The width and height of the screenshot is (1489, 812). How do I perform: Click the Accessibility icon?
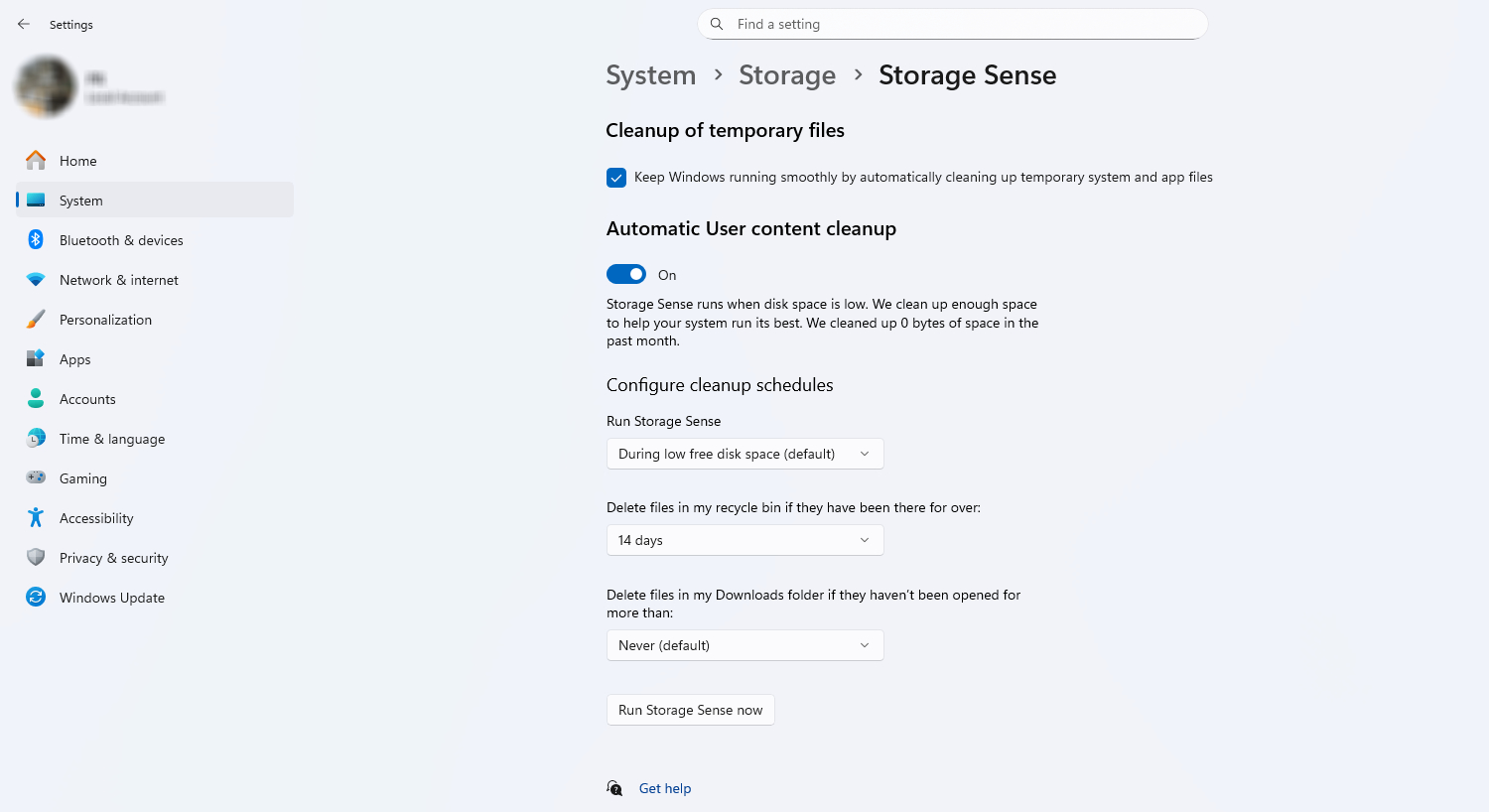[x=35, y=517]
